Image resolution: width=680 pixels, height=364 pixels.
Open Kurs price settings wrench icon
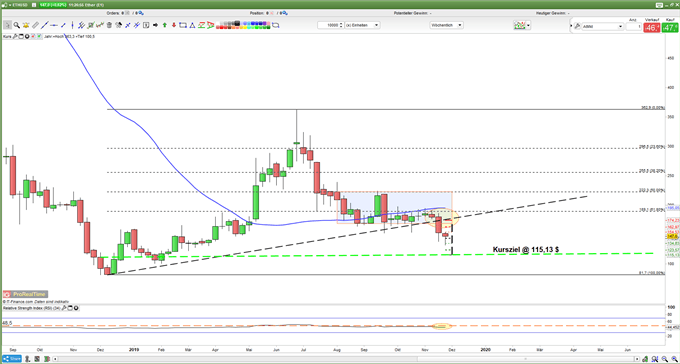pos(15,36)
